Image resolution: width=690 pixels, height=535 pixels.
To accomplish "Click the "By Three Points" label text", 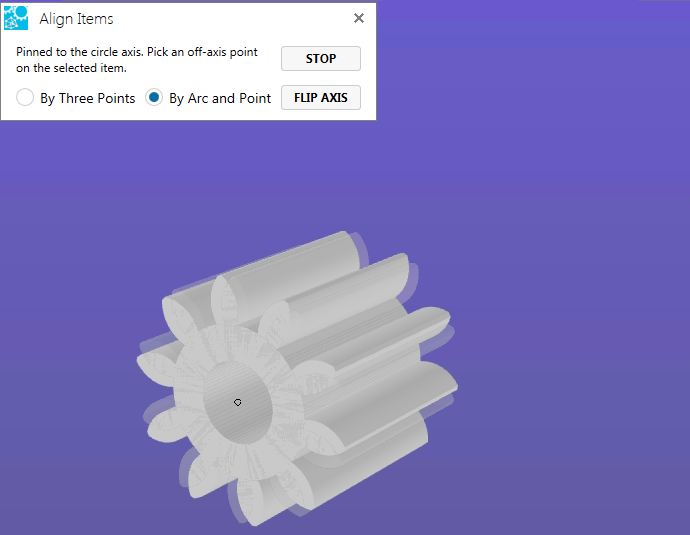I will pyautogui.click(x=87, y=98).
